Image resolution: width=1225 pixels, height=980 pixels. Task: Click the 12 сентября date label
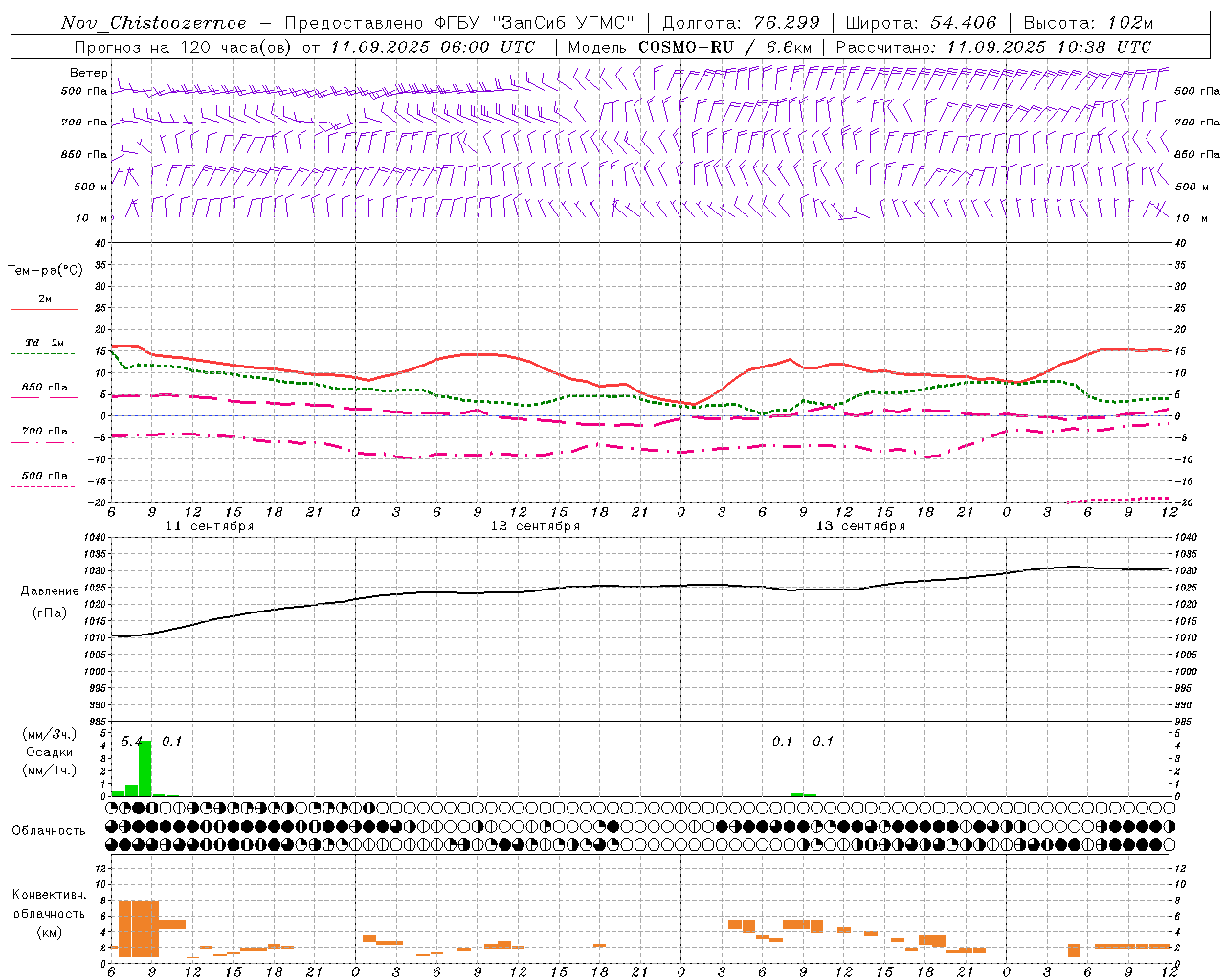(x=535, y=526)
